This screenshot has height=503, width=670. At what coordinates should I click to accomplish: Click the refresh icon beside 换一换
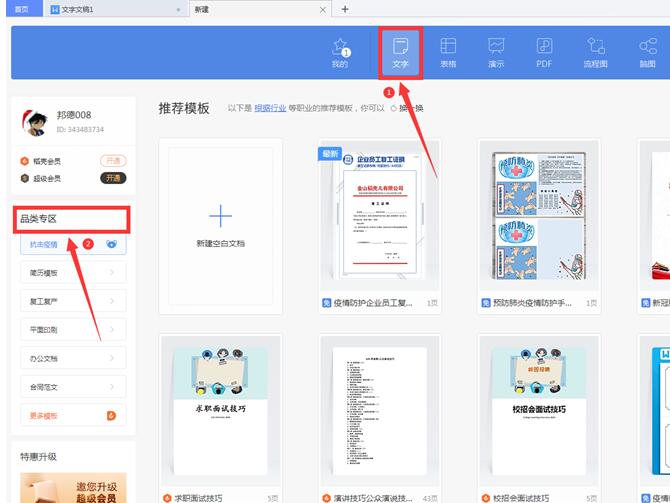394,109
